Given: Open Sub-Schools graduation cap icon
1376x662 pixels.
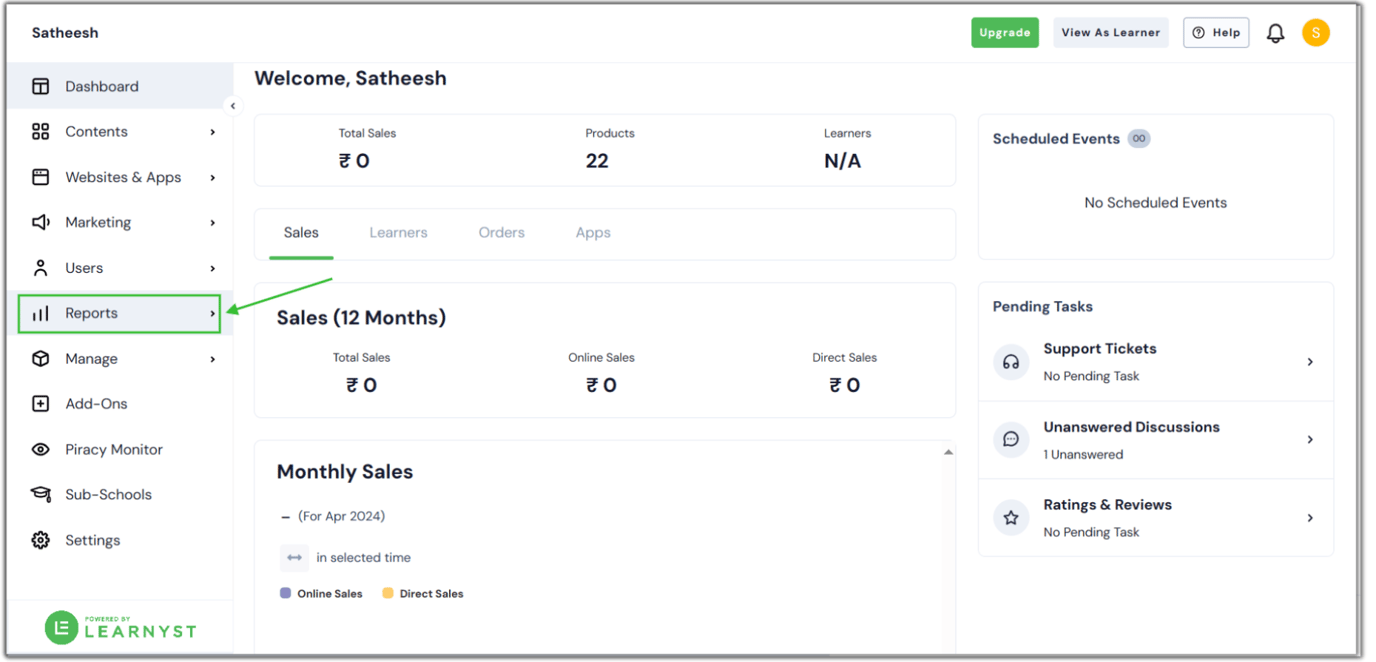Looking at the screenshot, I should point(41,495).
